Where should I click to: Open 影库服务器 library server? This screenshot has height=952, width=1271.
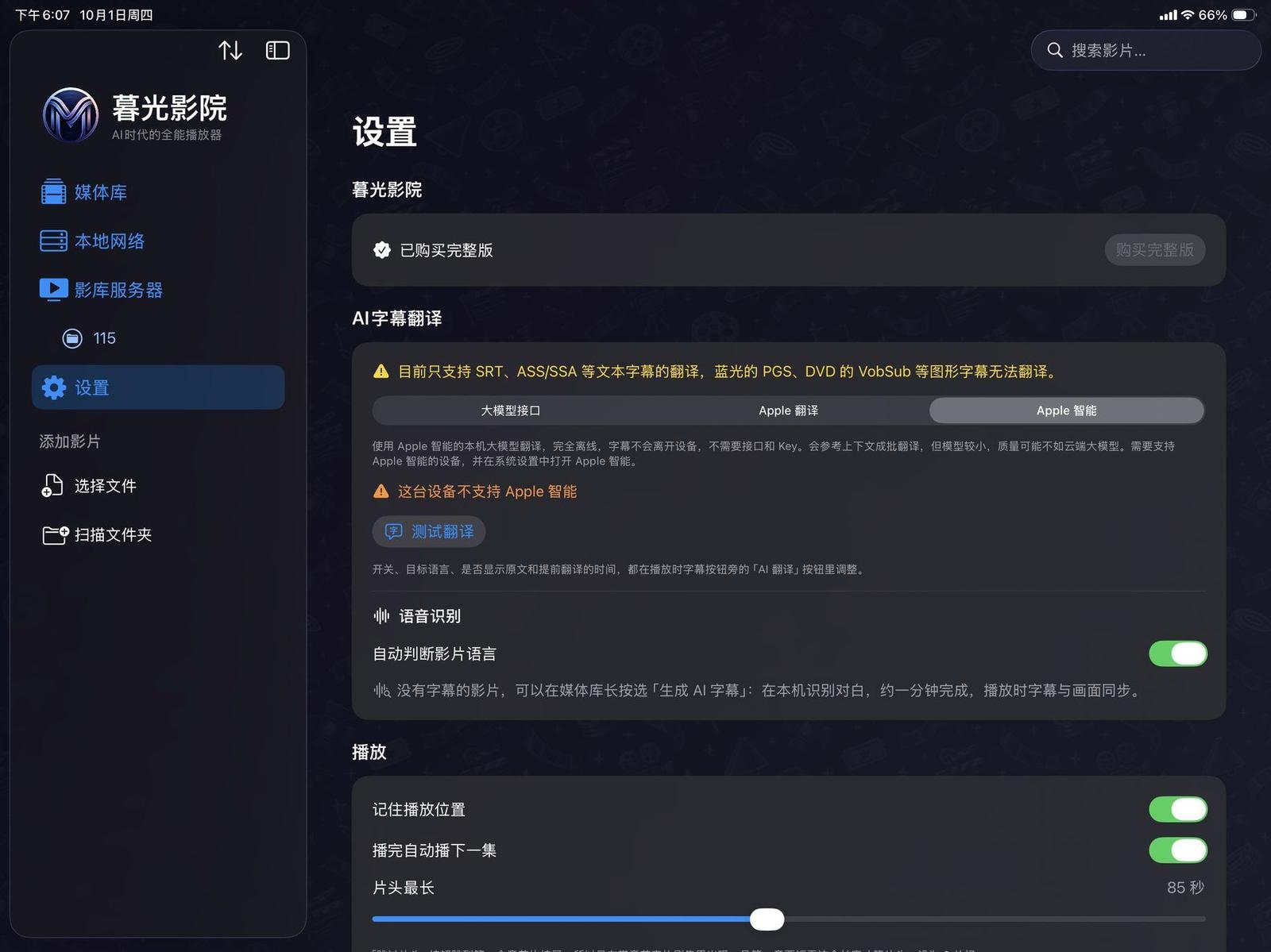tap(158, 290)
